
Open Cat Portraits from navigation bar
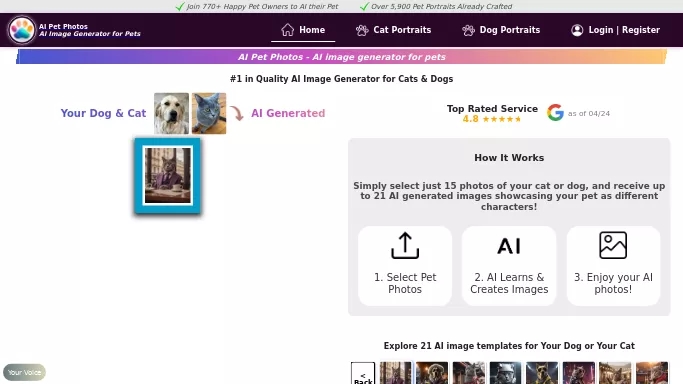pos(393,30)
